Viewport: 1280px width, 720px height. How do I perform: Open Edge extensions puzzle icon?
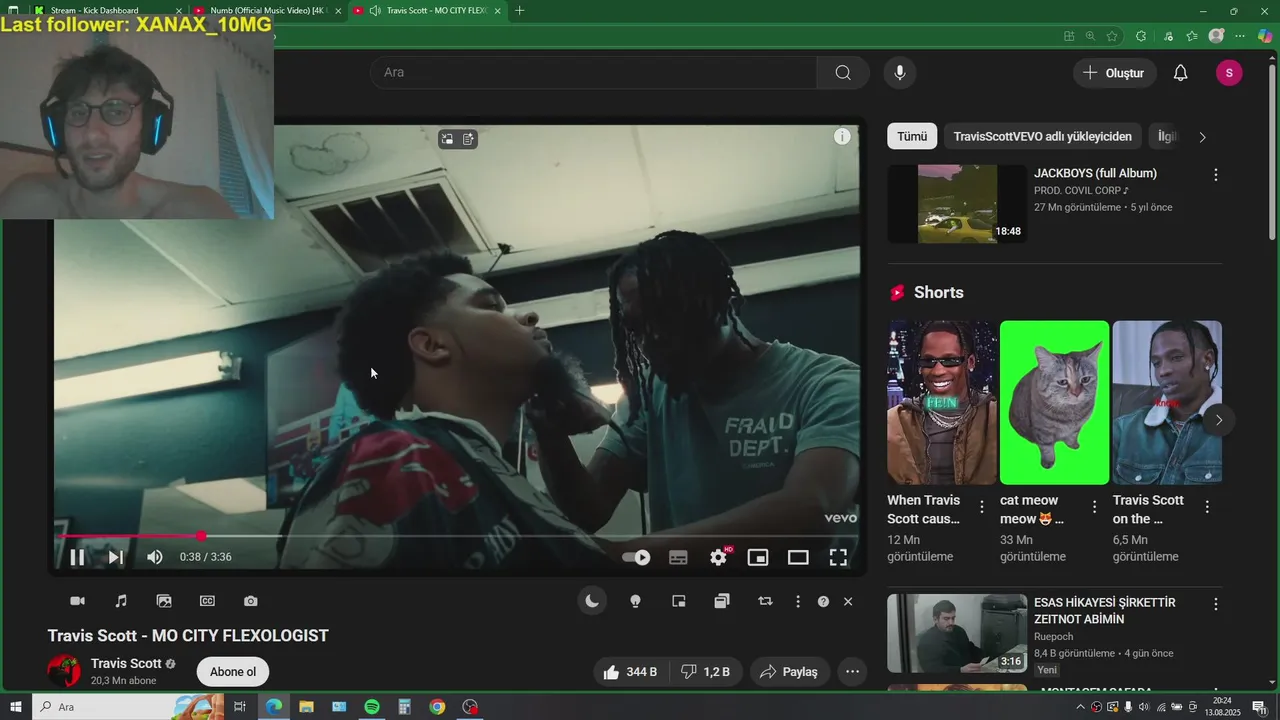pyautogui.click(x=1141, y=36)
